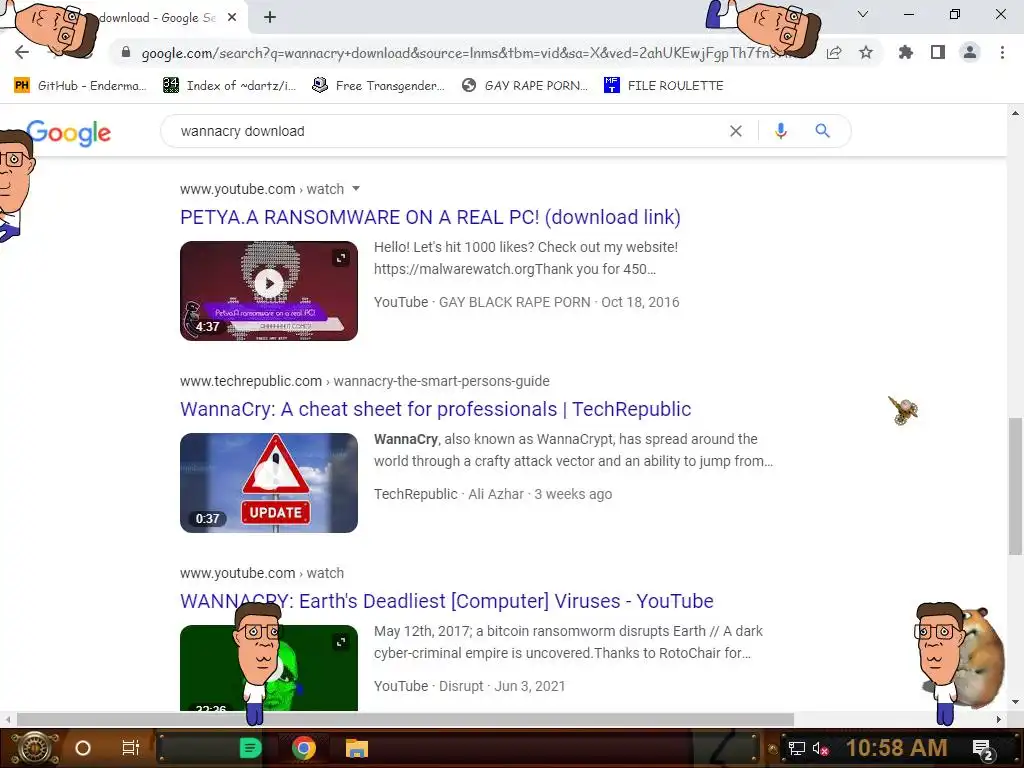Open File Explorer from the taskbar
This screenshot has width=1024, height=768.
pos(357,748)
